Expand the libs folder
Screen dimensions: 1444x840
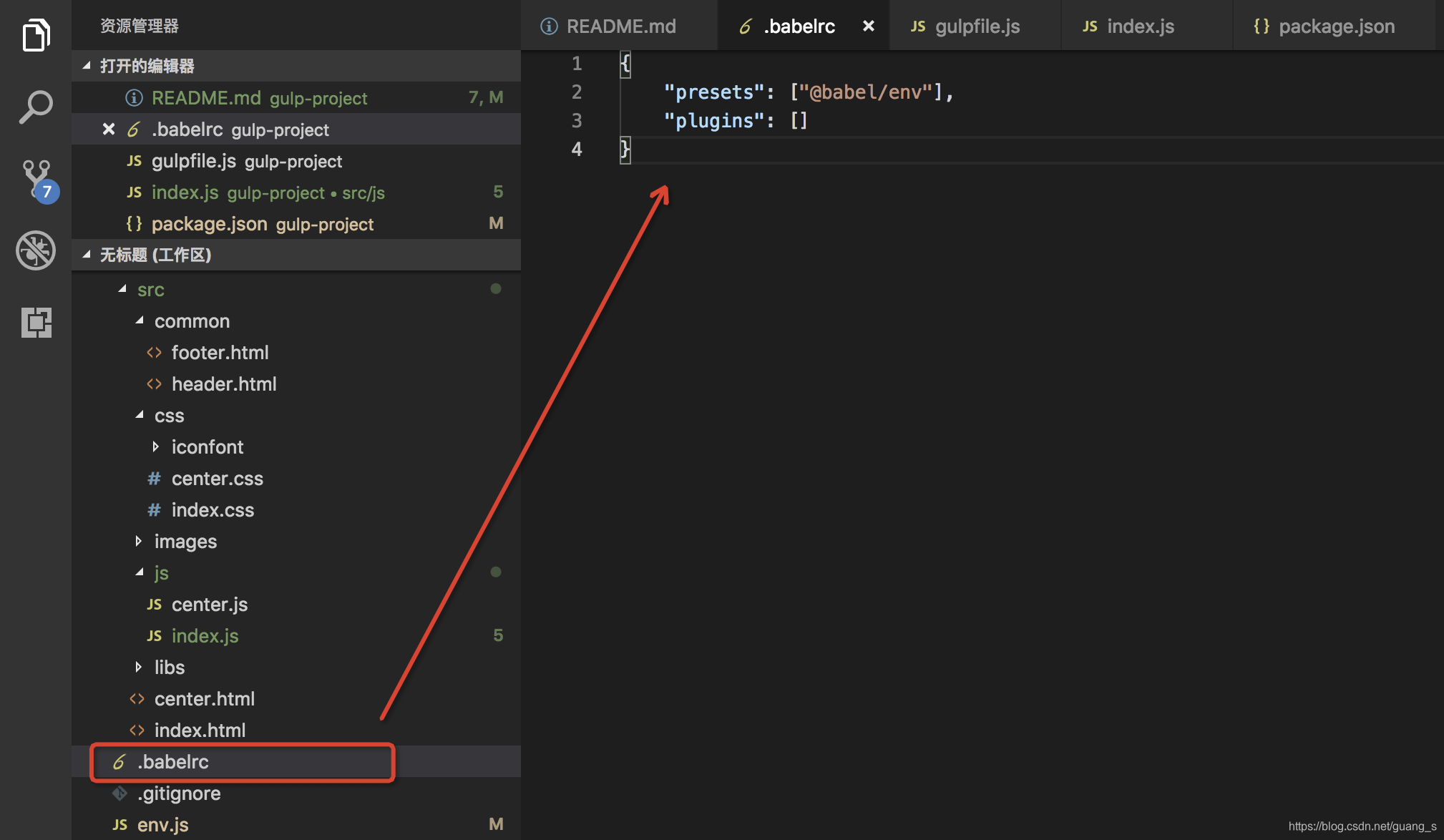(138, 668)
